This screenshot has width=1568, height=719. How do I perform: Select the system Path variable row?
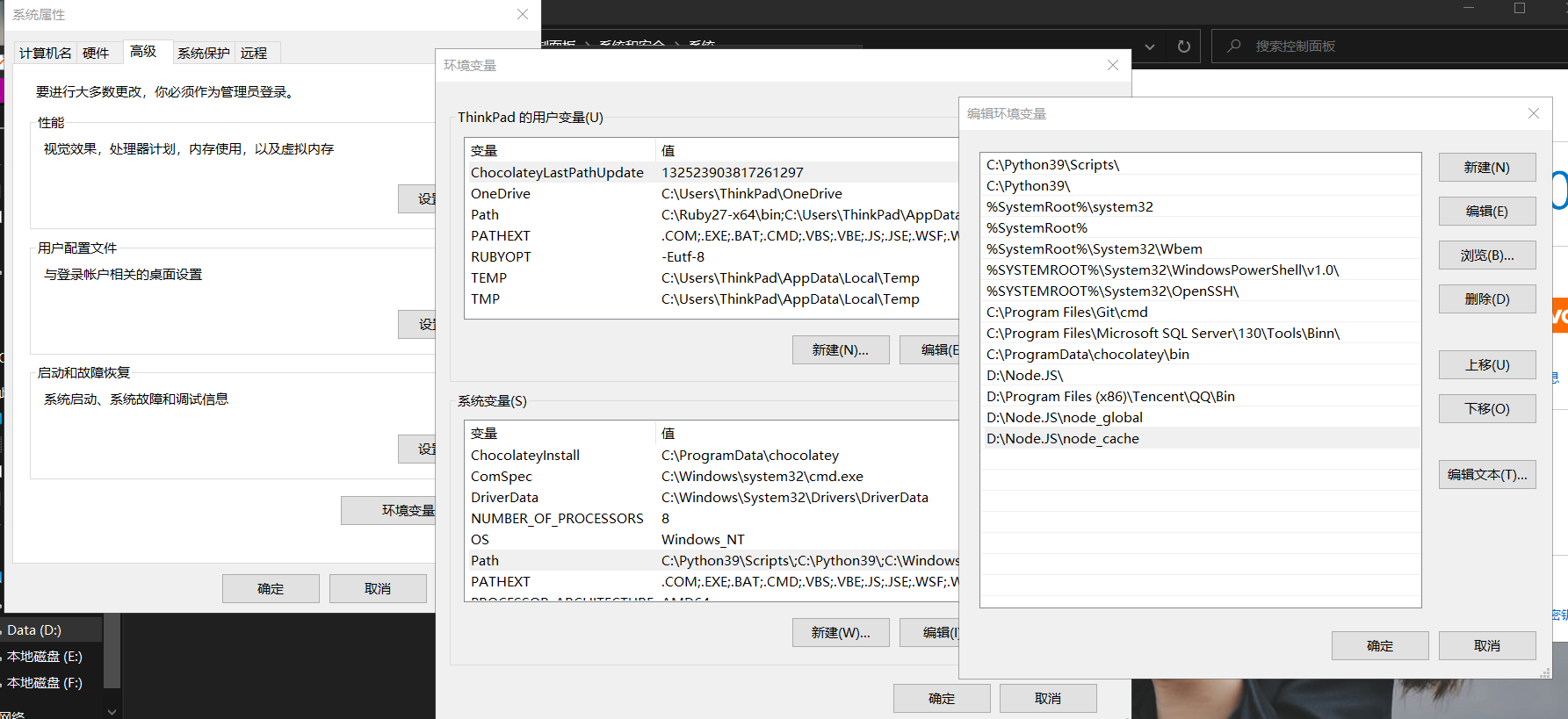pyautogui.click(x=712, y=560)
